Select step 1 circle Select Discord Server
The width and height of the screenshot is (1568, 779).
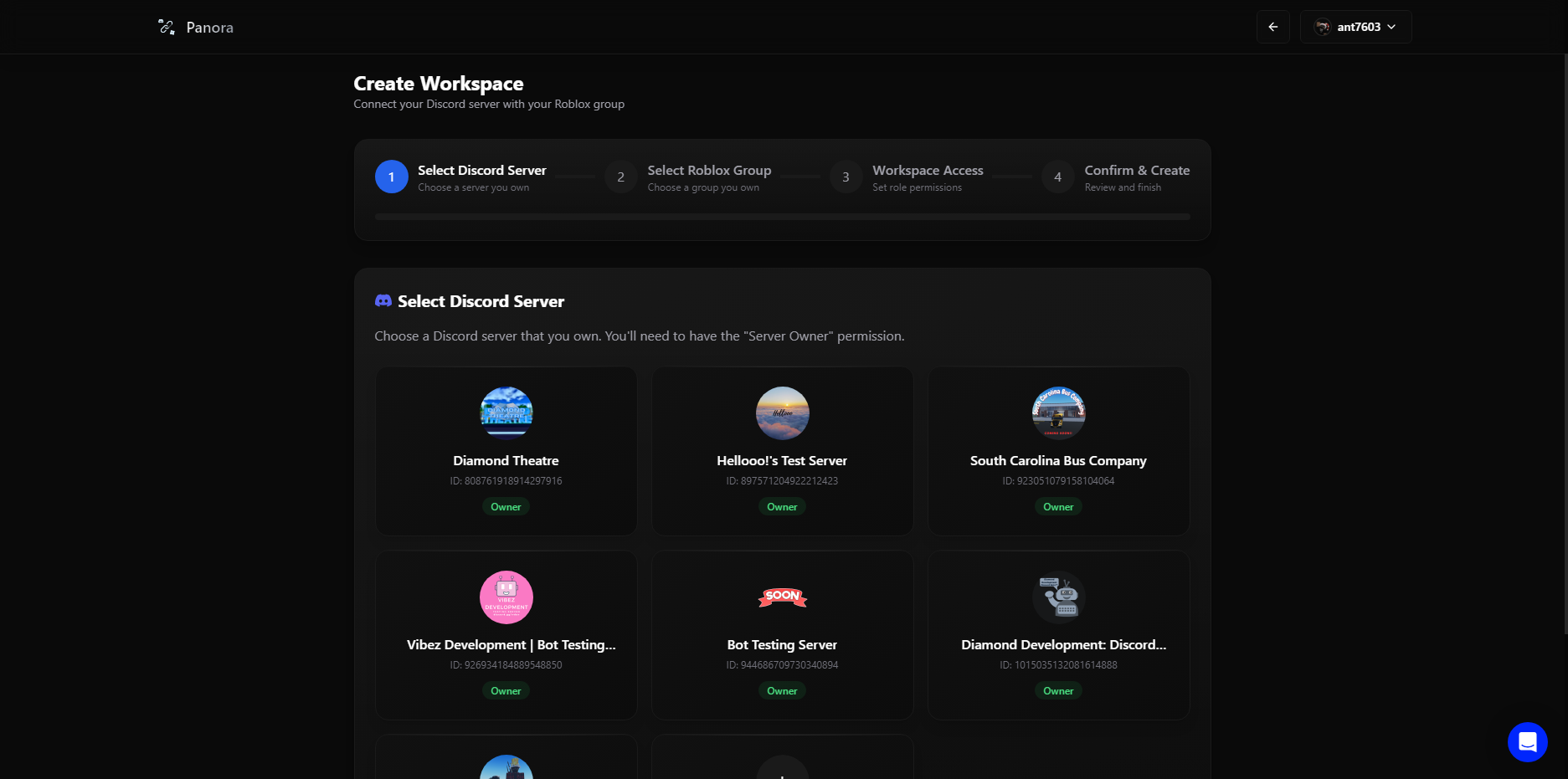pos(391,177)
